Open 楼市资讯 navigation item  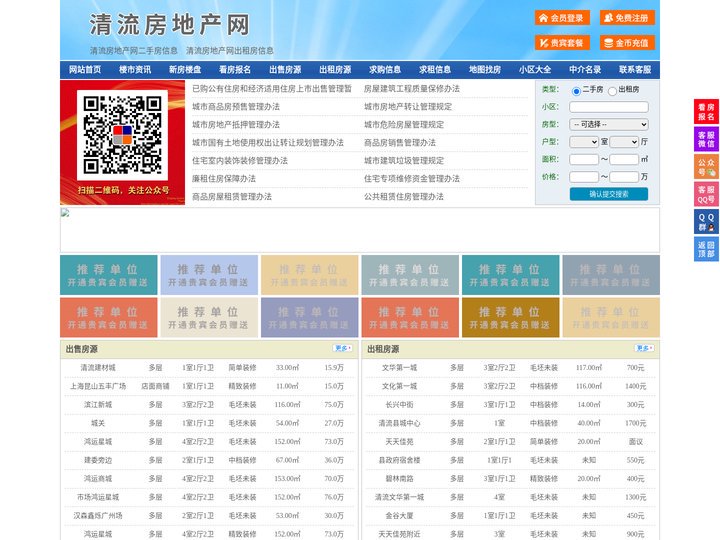coord(135,70)
